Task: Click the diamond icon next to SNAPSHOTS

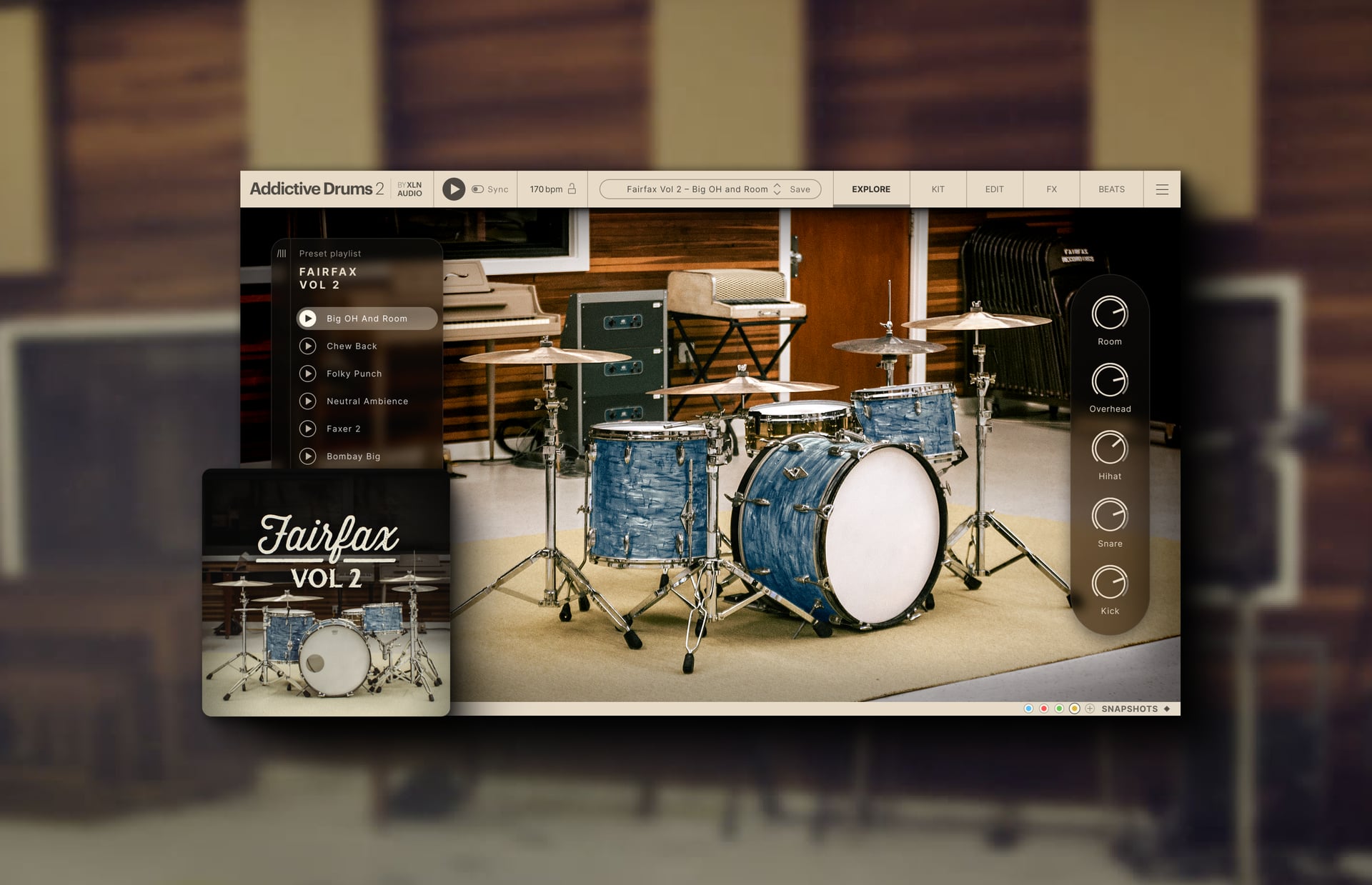Action: (1167, 709)
